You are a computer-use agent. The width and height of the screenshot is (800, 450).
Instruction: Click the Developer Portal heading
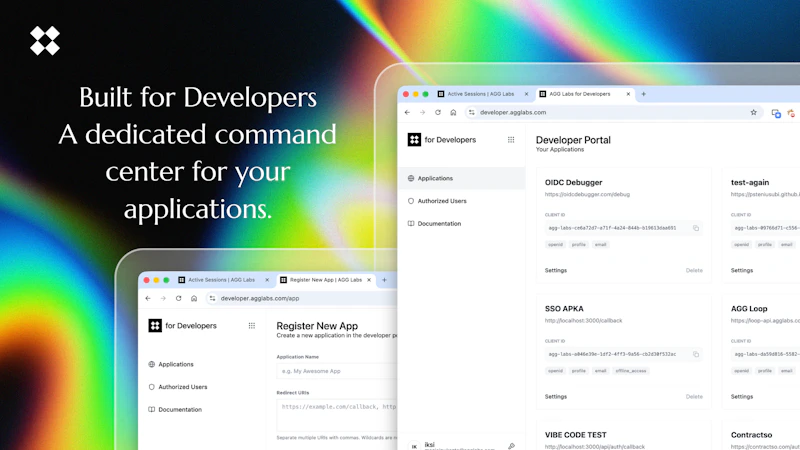coord(573,140)
